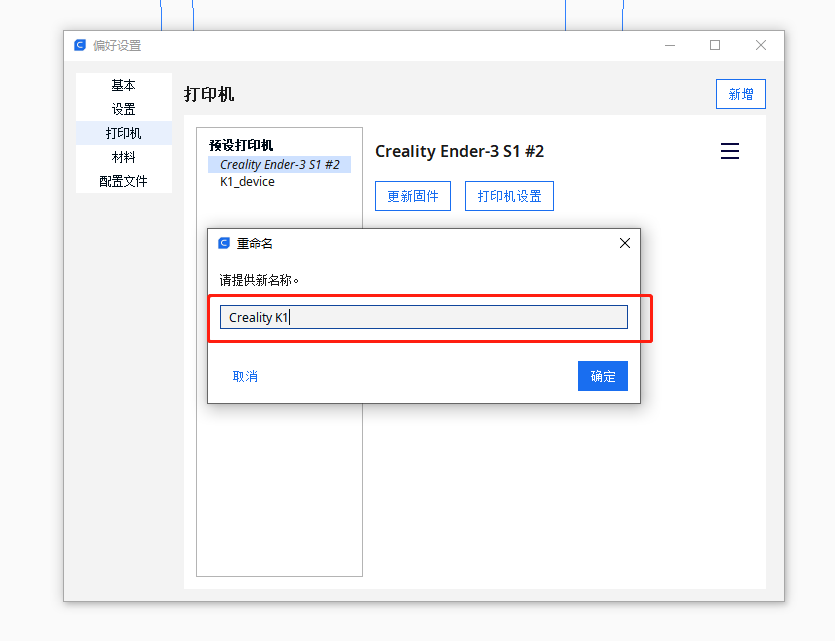Cancel rename with 取消 button

point(245,376)
